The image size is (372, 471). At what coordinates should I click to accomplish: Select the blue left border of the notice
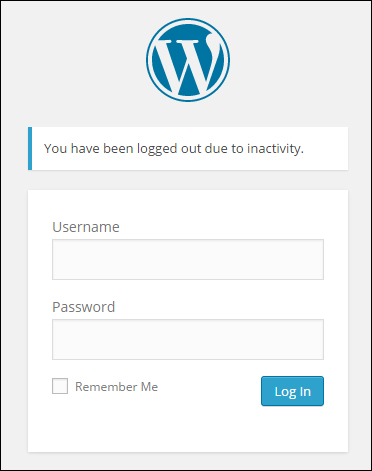[x=30, y=148]
